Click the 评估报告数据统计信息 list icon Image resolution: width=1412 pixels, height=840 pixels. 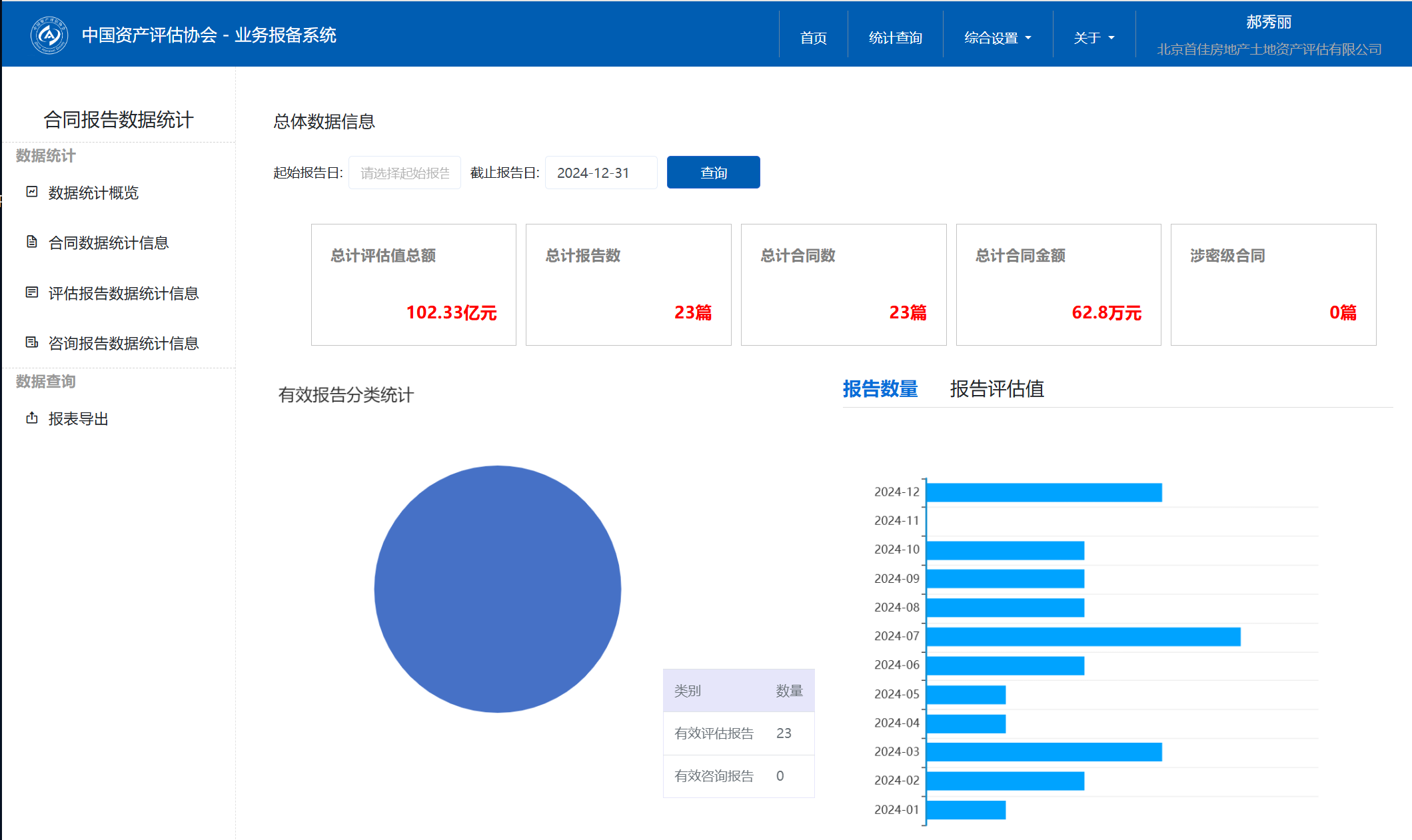pyautogui.click(x=32, y=292)
